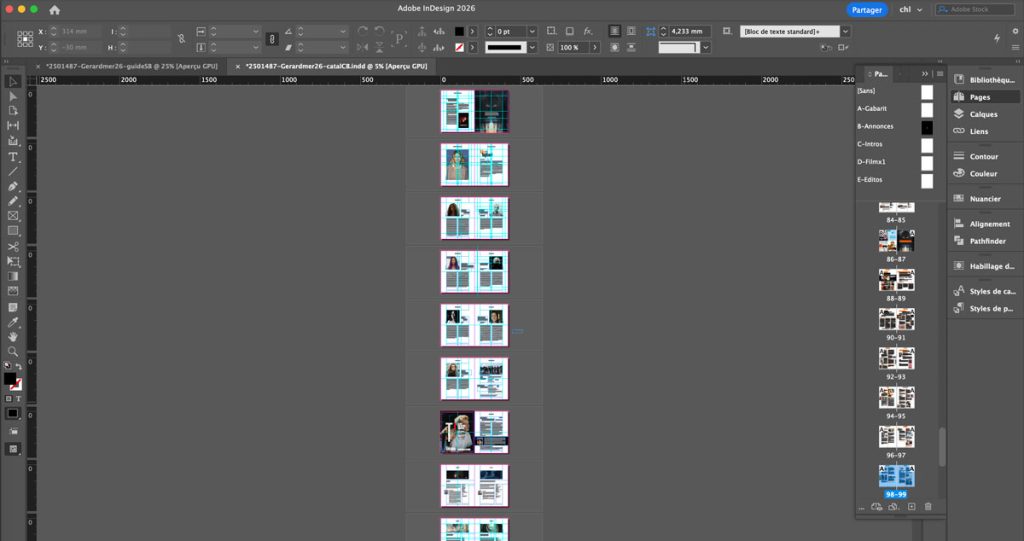Image resolution: width=1024 pixels, height=541 pixels.
Task: Select the Eyedropper tool
Action: pyautogui.click(x=12, y=322)
